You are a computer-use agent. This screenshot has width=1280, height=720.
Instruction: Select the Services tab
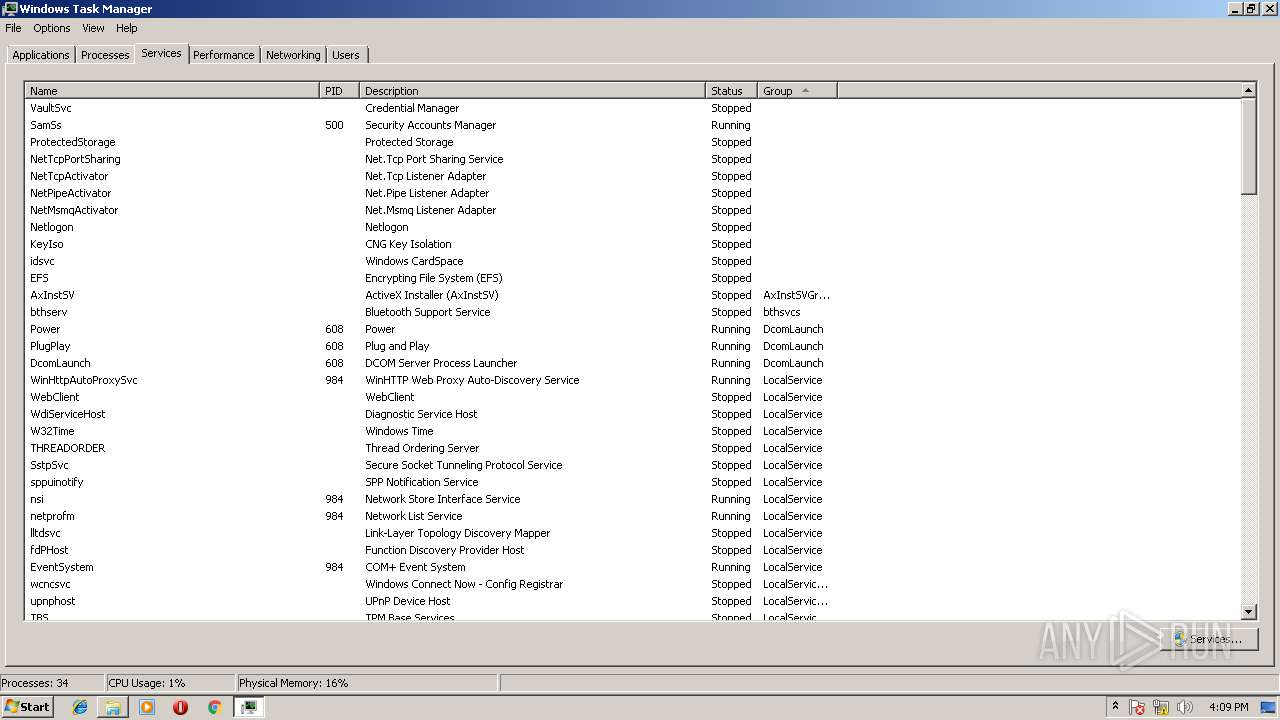[161, 53]
